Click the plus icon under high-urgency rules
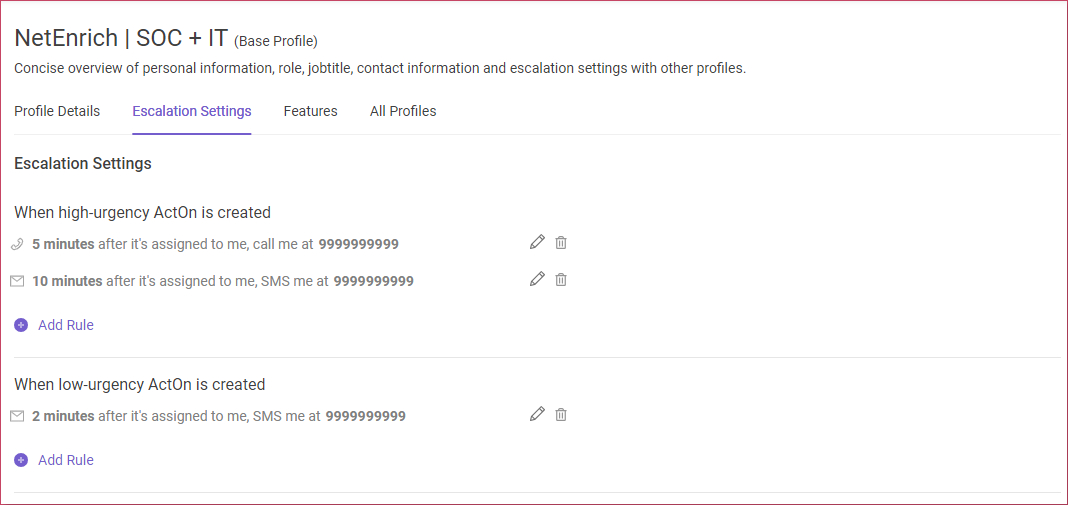 pyautogui.click(x=21, y=325)
